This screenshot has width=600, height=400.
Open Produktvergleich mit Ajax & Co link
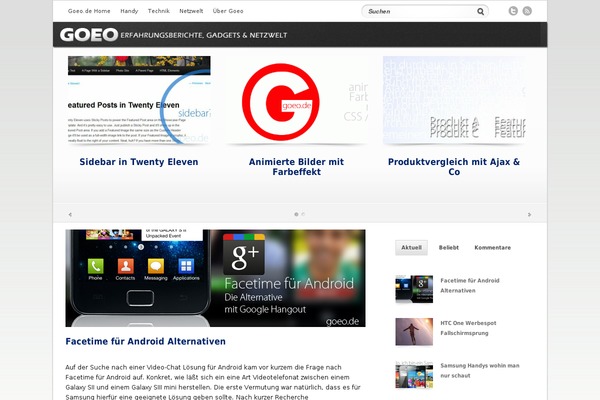click(454, 167)
